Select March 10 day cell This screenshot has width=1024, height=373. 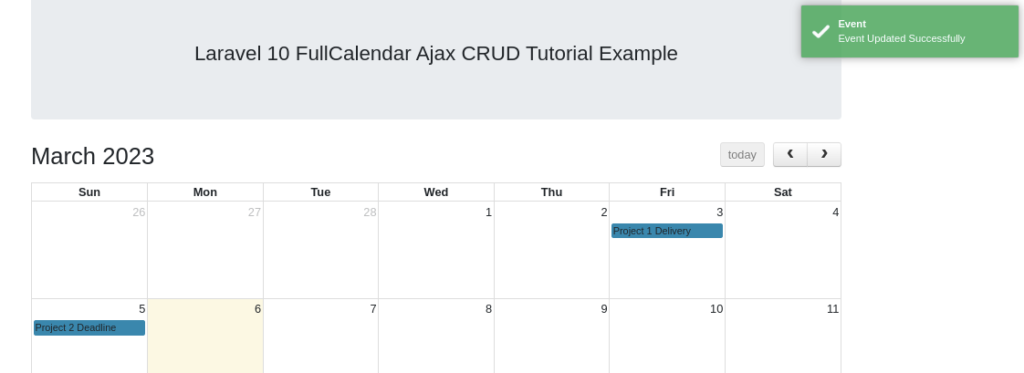point(667,336)
